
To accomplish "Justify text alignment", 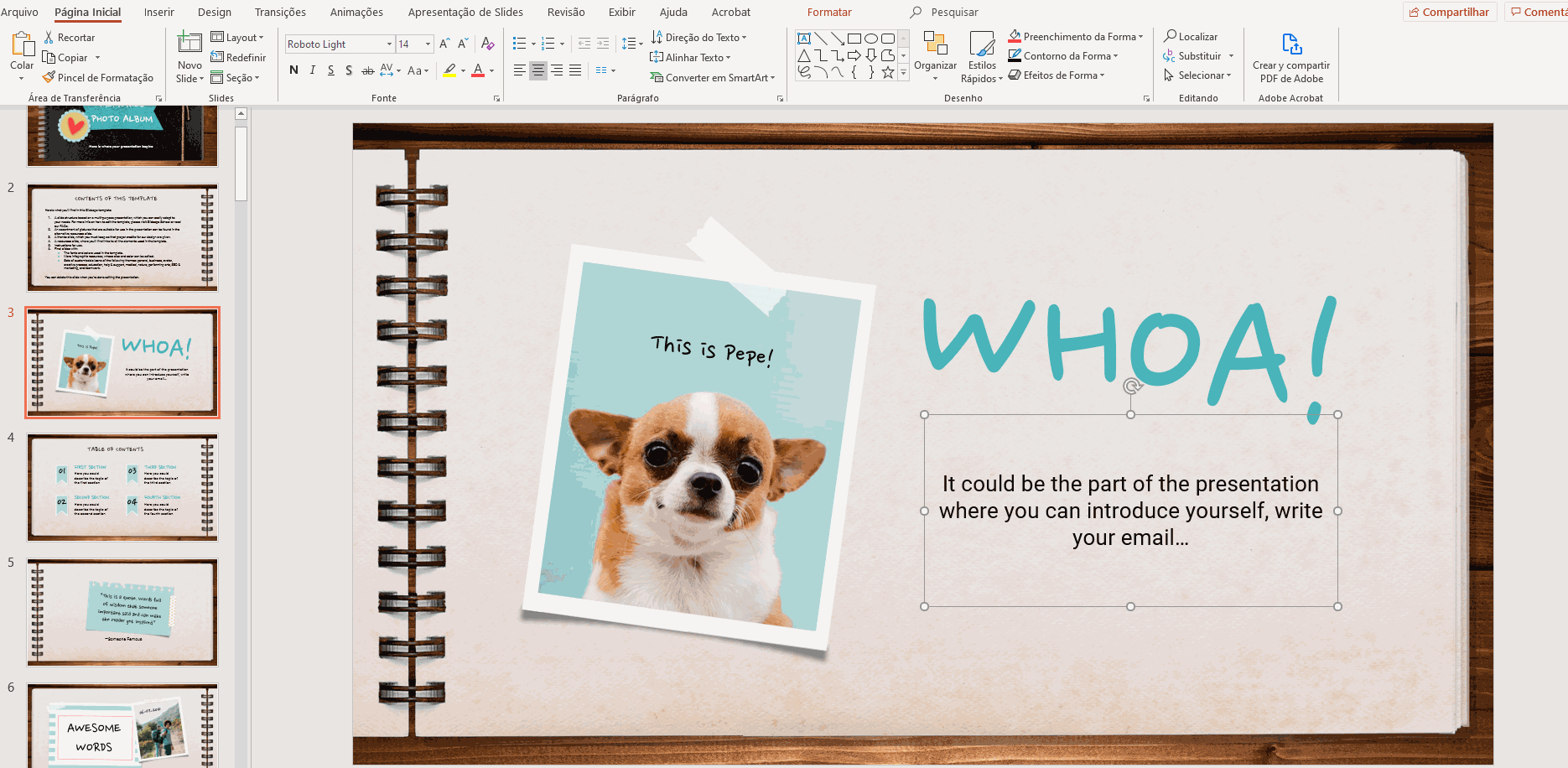I will click(575, 70).
